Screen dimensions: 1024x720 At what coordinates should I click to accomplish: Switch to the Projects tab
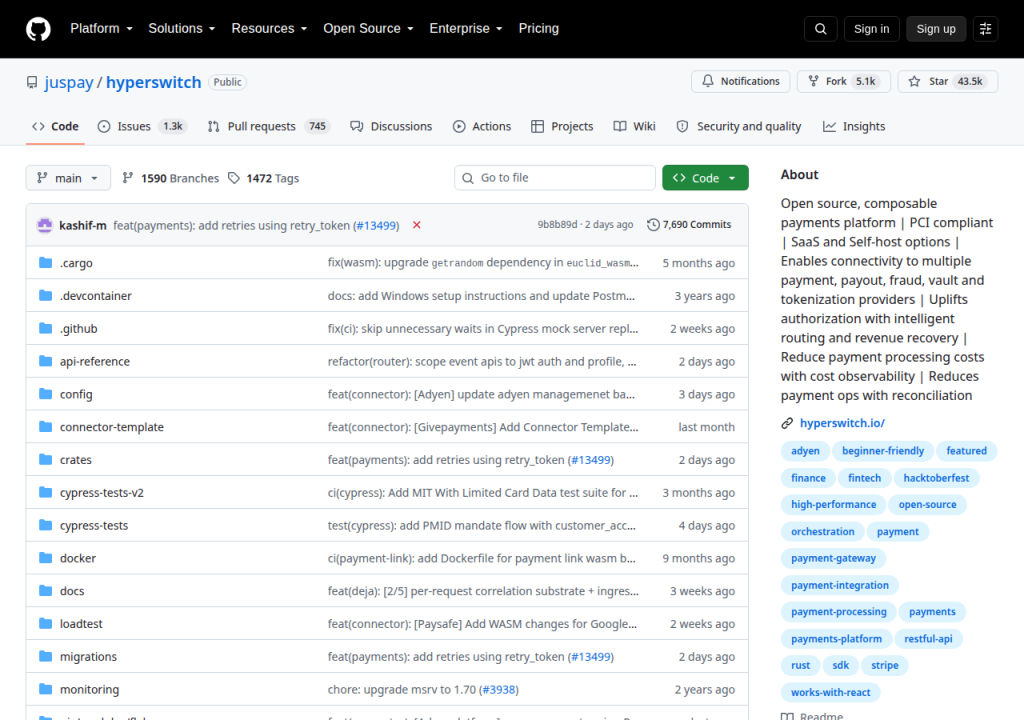click(x=562, y=126)
